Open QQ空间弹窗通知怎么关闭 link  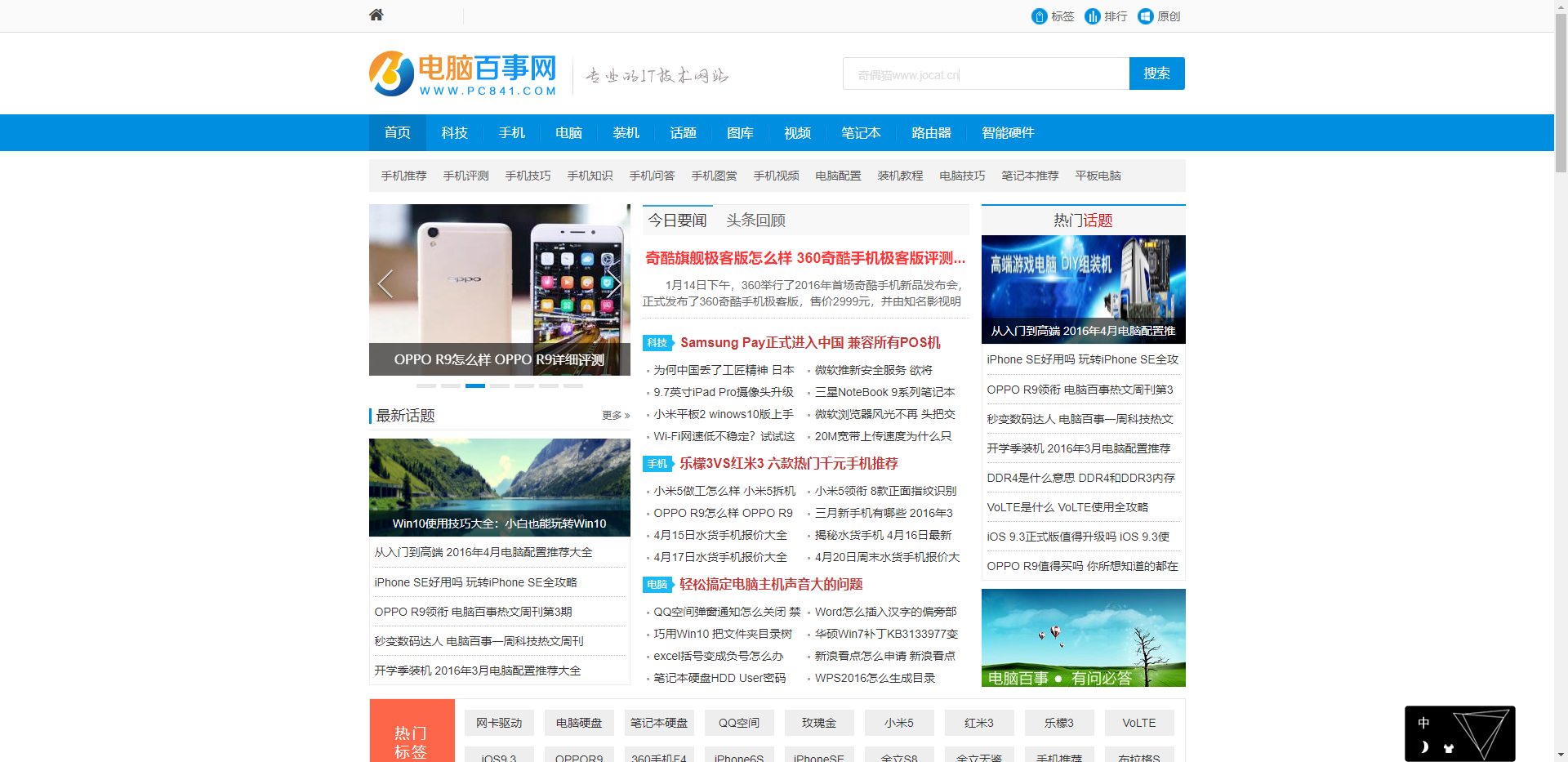click(727, 612)
